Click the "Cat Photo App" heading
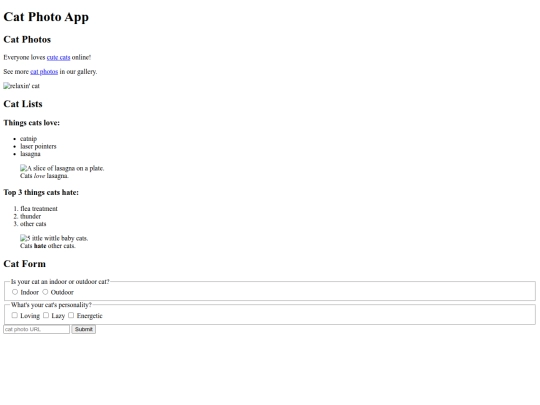Image resolution: width=540 pixels, height=405 pixels. tap(46, 17)
